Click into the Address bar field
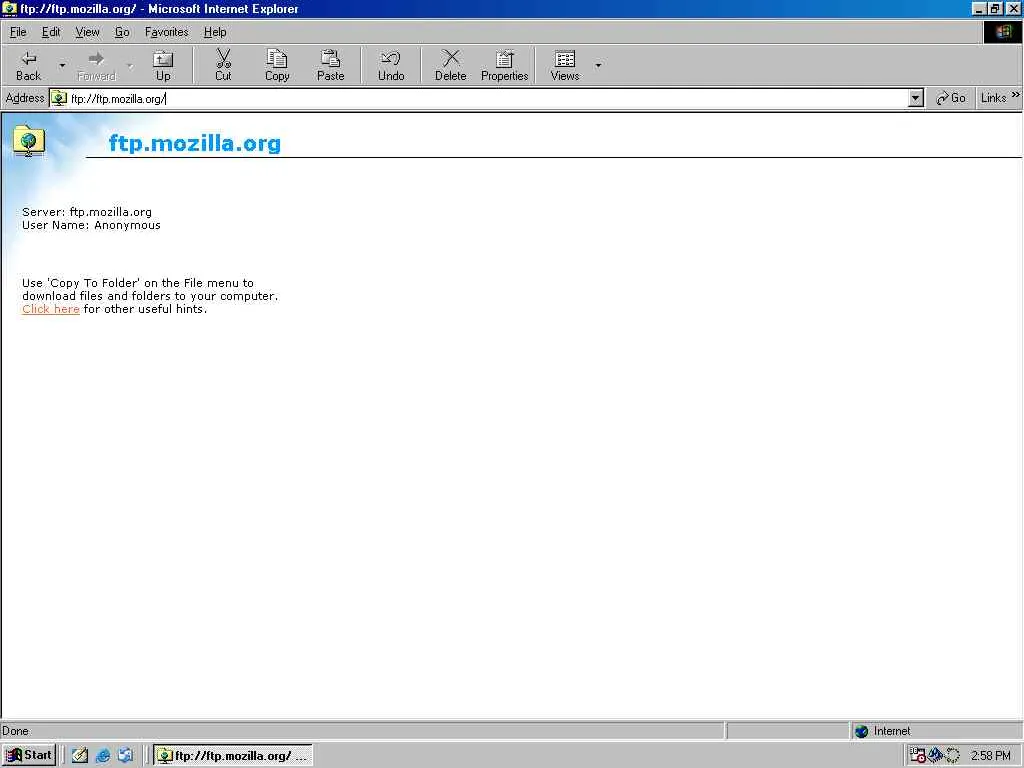 coord(487,99)
